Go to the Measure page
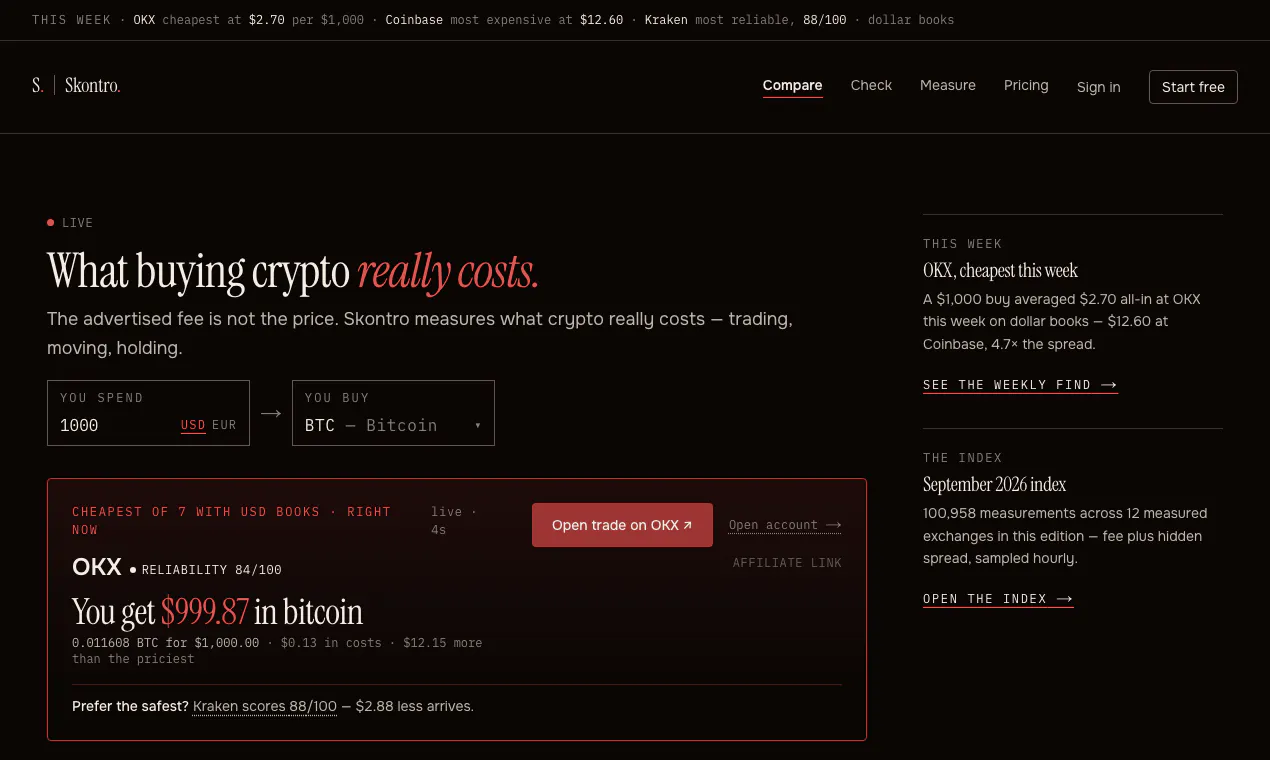1270x760 pixels. pos(948,86)
